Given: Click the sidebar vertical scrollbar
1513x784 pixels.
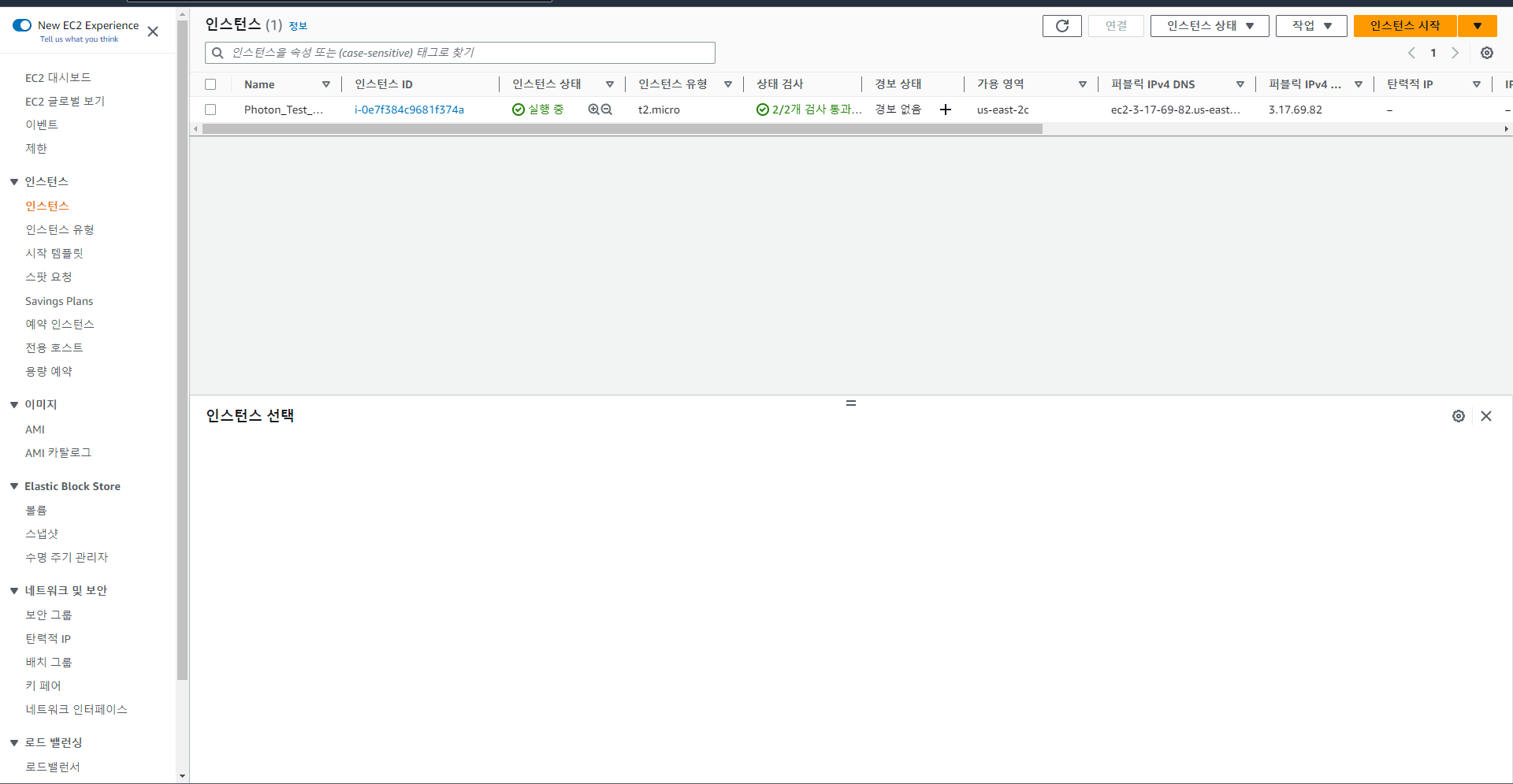Looking at the screenshot, I should (183, 351).
